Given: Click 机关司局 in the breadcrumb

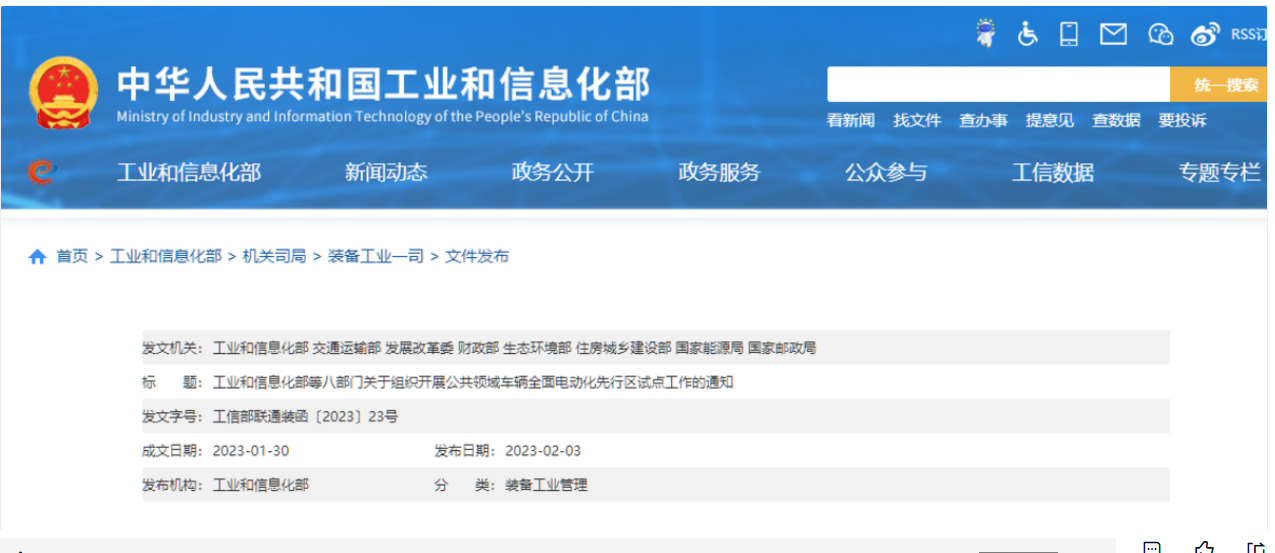Looking at the screenshot, I should click(x=274, y=257).
